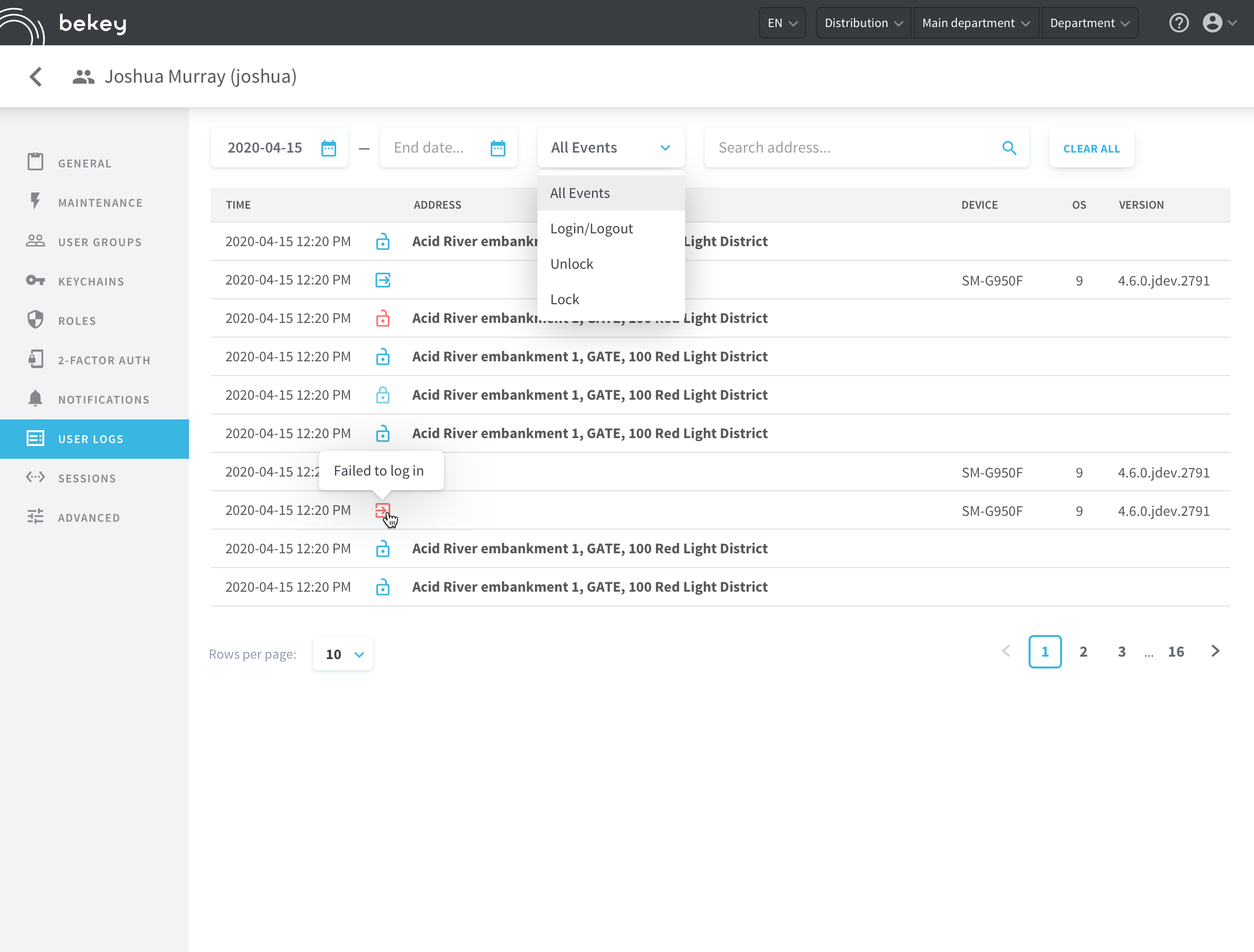The width and height of the screenshot is (1254, 952).
Task: Click the user group icon beside Joshua Murray
Action: (x=83, y=77)
